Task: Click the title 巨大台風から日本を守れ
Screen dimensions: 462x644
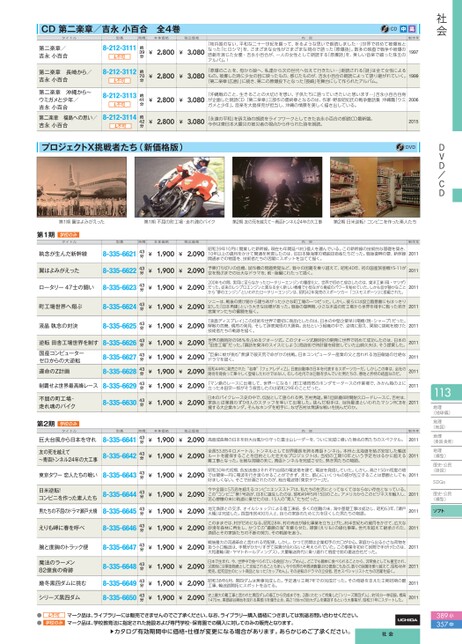Action: [x=67, y=439]
